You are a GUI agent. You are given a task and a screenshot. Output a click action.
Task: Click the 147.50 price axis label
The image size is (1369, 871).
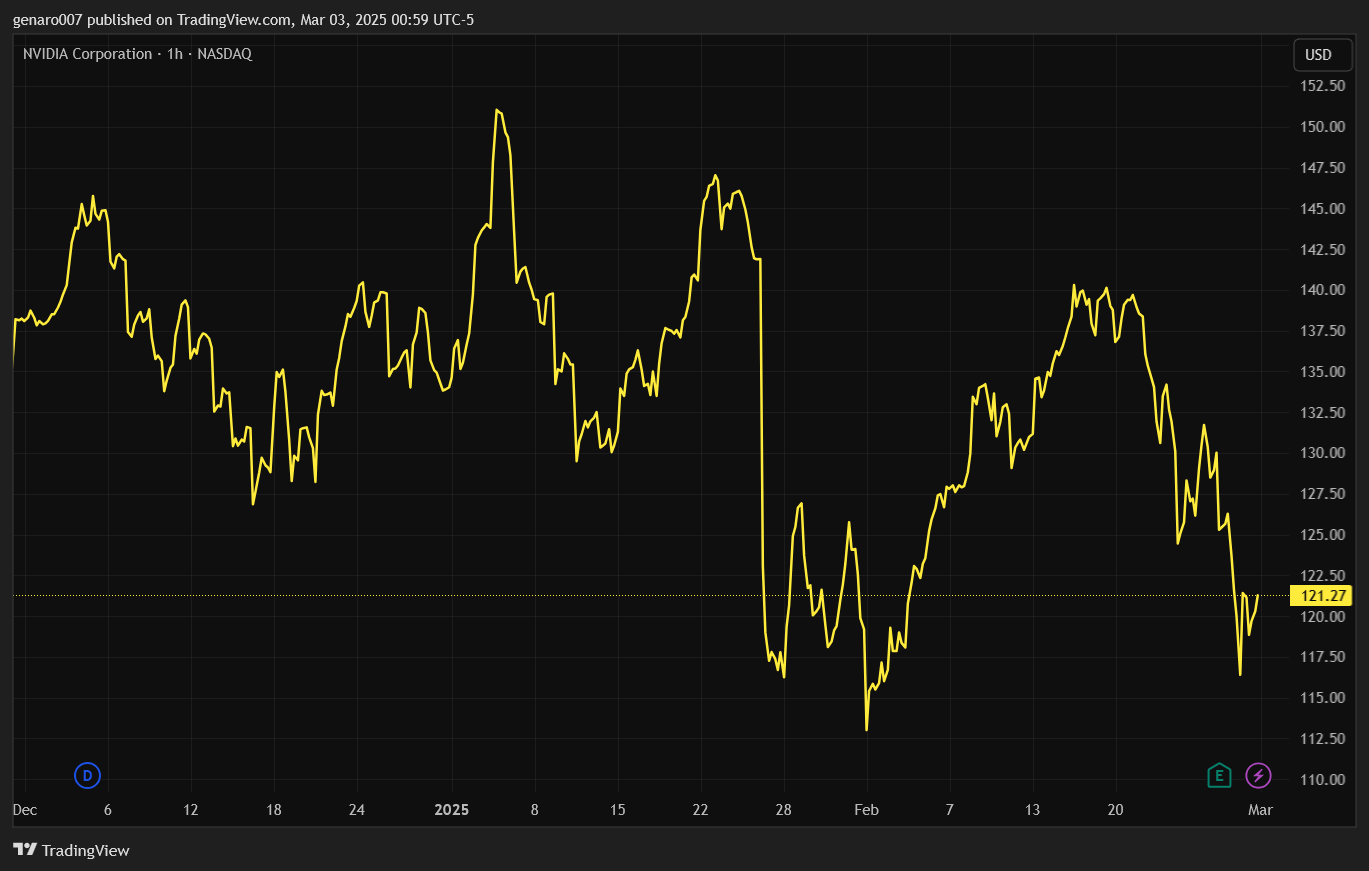point(1322,168)
